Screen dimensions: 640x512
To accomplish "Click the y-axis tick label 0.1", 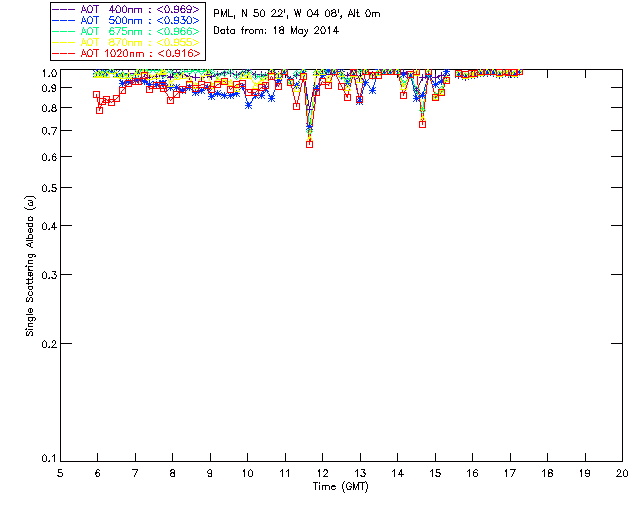I will point(49,459).
